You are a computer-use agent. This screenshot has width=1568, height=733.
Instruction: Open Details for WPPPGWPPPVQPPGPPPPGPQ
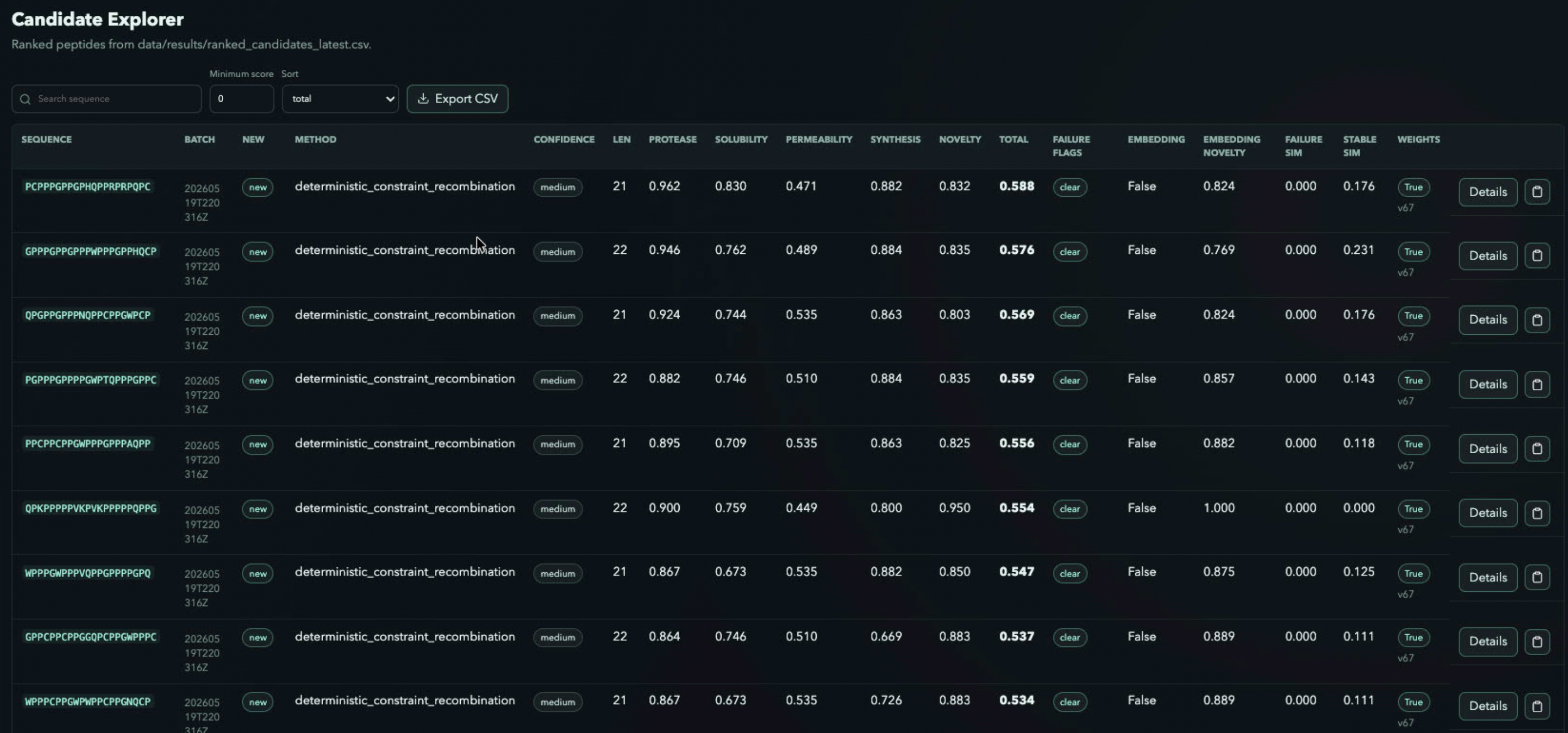[x=1488, y=578]
